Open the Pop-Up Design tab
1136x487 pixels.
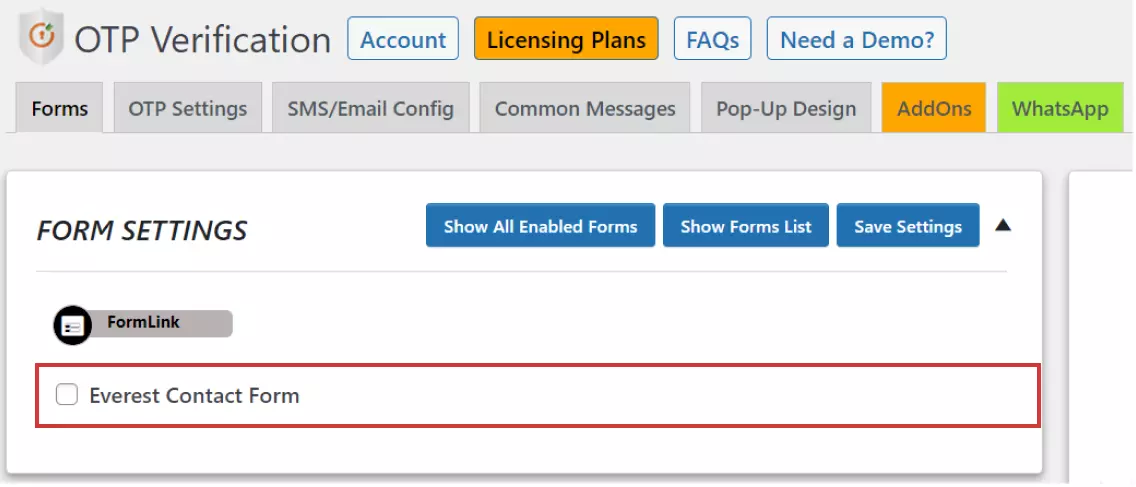786,108
